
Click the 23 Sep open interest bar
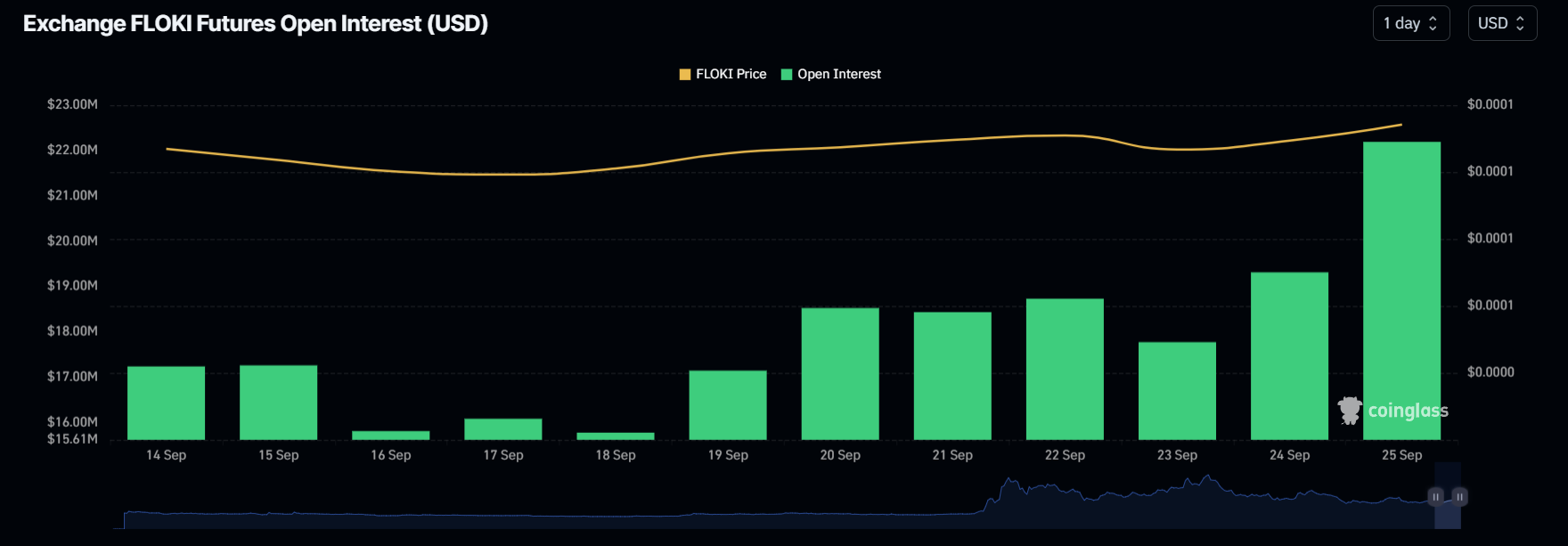[x=1176, y=391]
